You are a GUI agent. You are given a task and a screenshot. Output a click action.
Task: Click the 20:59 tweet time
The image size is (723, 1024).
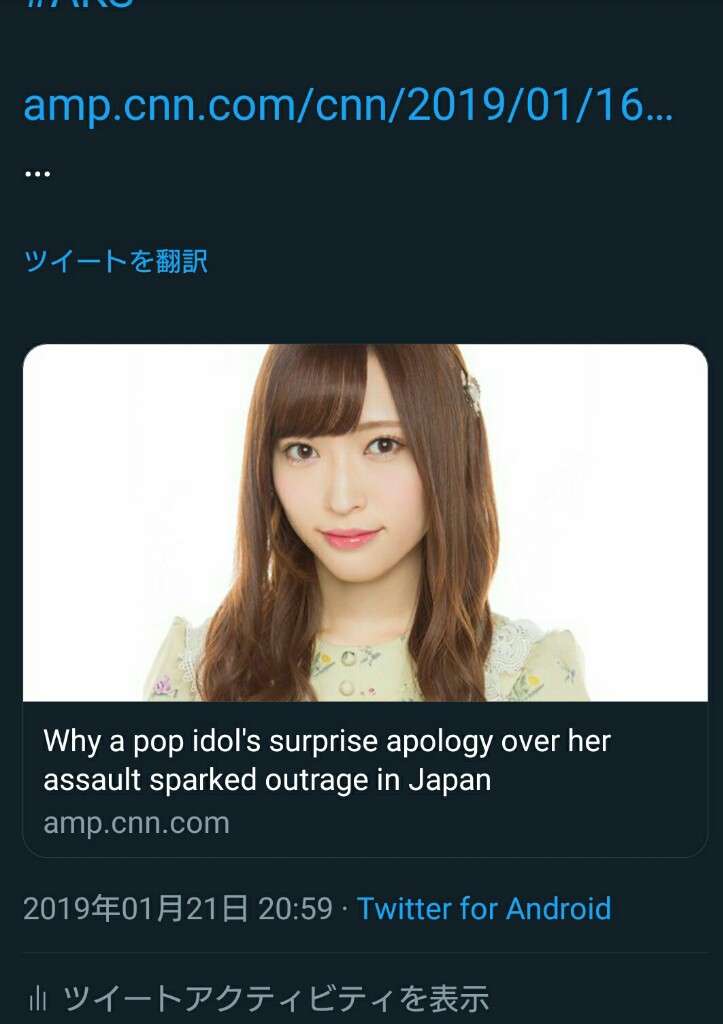295,908
